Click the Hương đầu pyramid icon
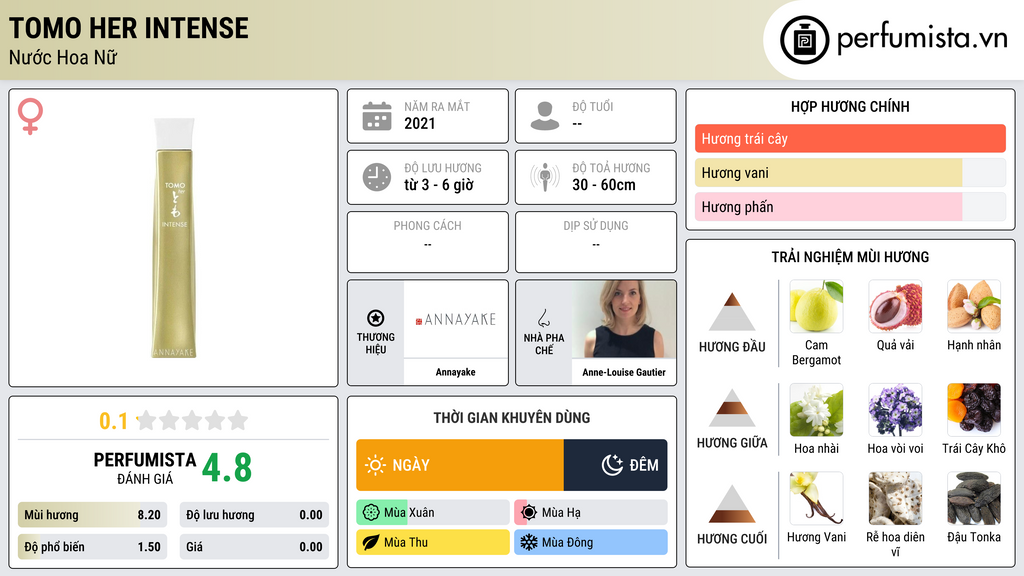1024x576 pixels. [x=732, y=312]
